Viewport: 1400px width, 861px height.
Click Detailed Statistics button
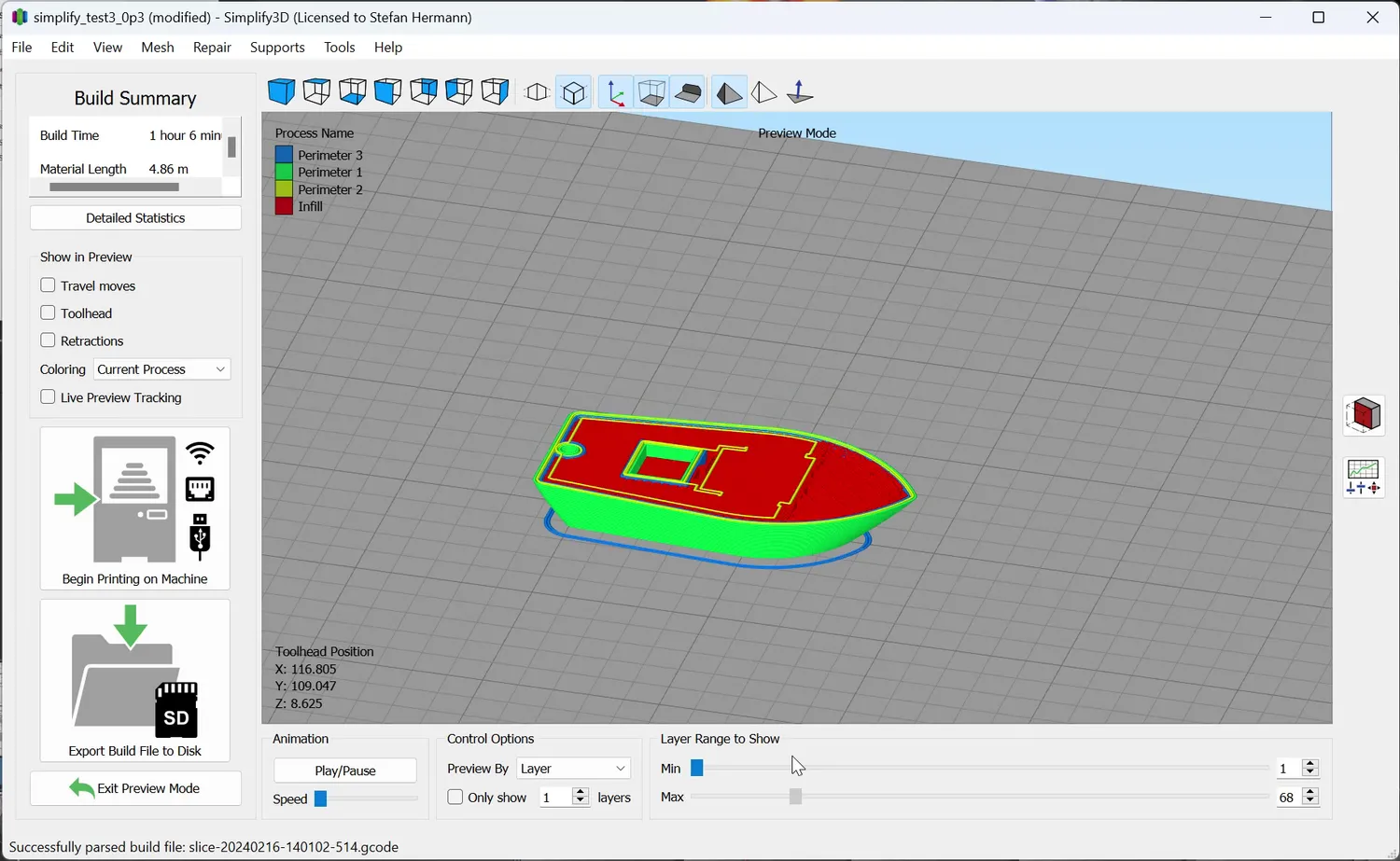pos(135,217)
